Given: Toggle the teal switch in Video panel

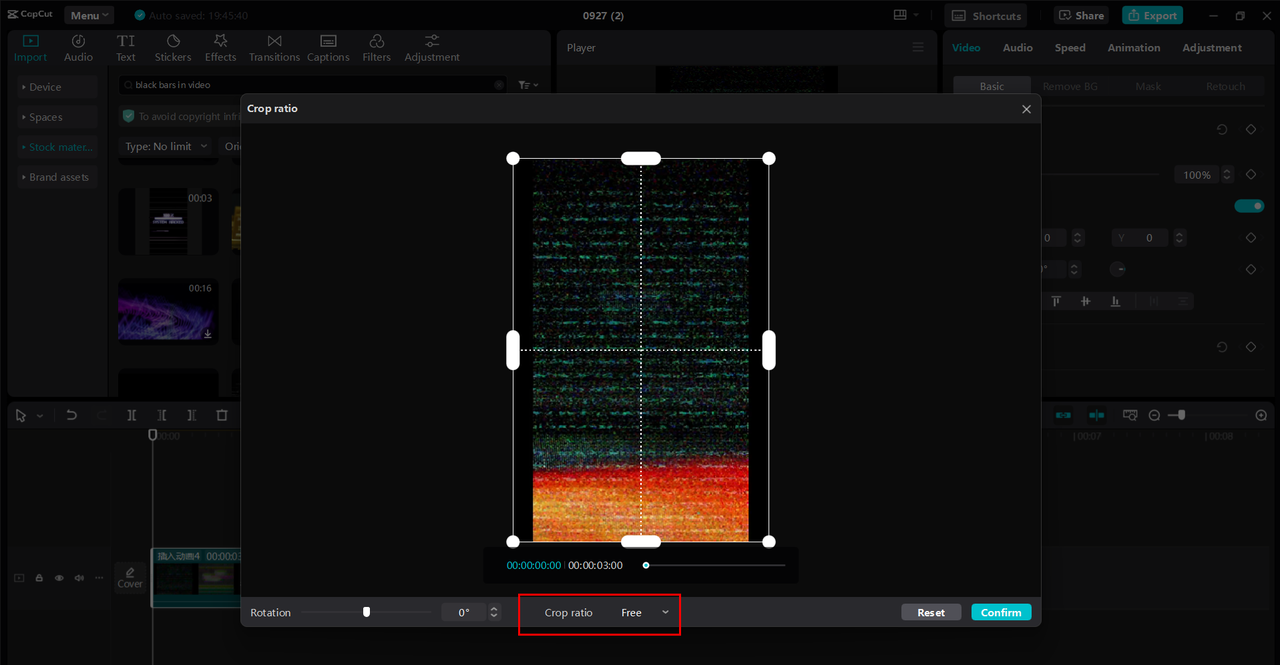Looking at the screenshot, I should (x=1249, y=206).
